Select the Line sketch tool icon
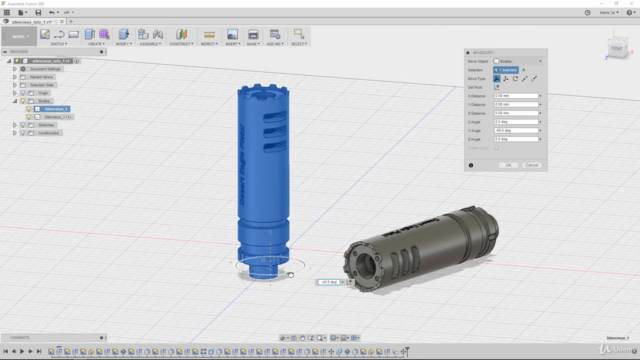 pyautogui.click(x=59, y=35)
